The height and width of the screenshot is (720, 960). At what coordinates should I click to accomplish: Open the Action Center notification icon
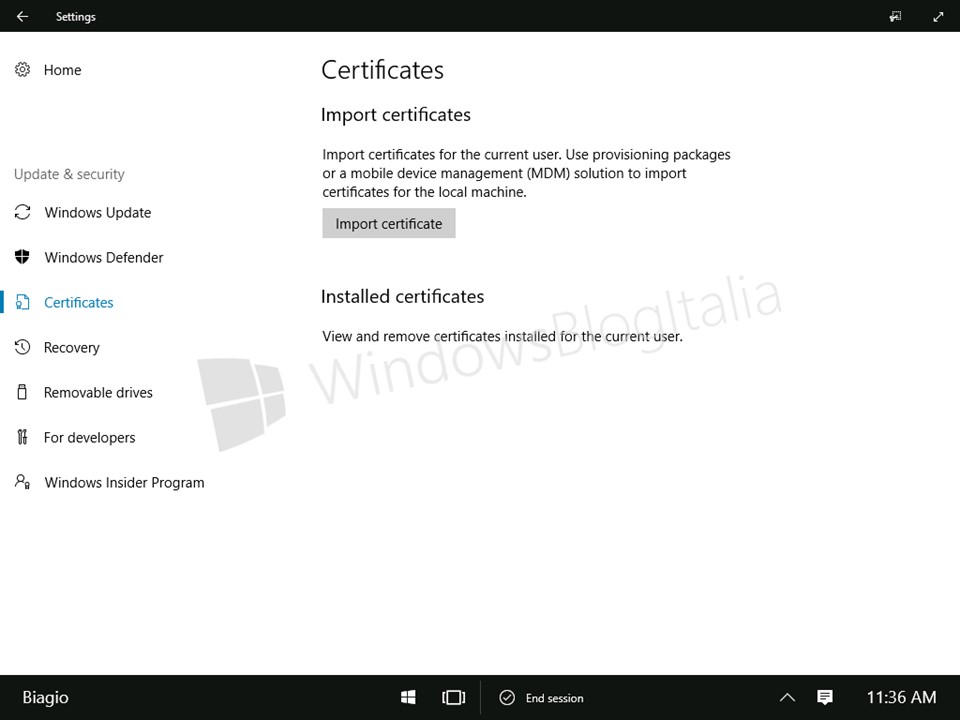[x=825, y=697]
